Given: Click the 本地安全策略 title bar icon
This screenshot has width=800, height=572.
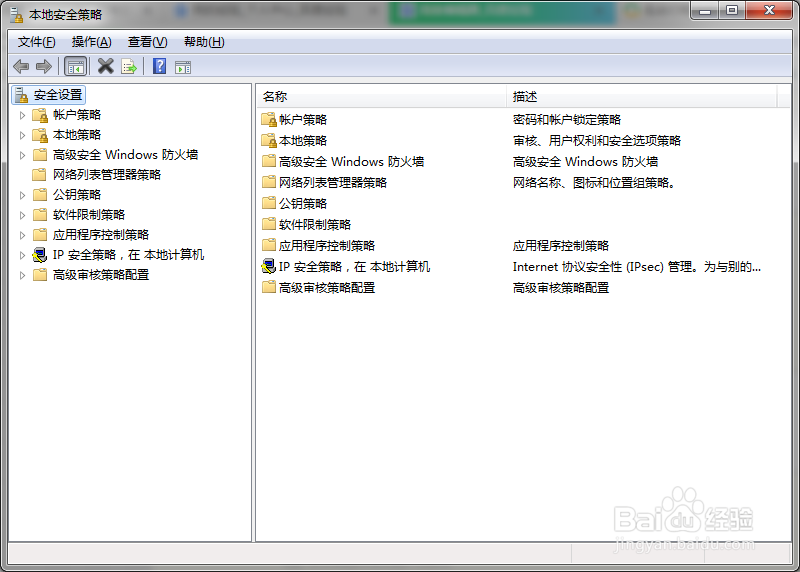Looking at the screenshot, I should 17,15.
